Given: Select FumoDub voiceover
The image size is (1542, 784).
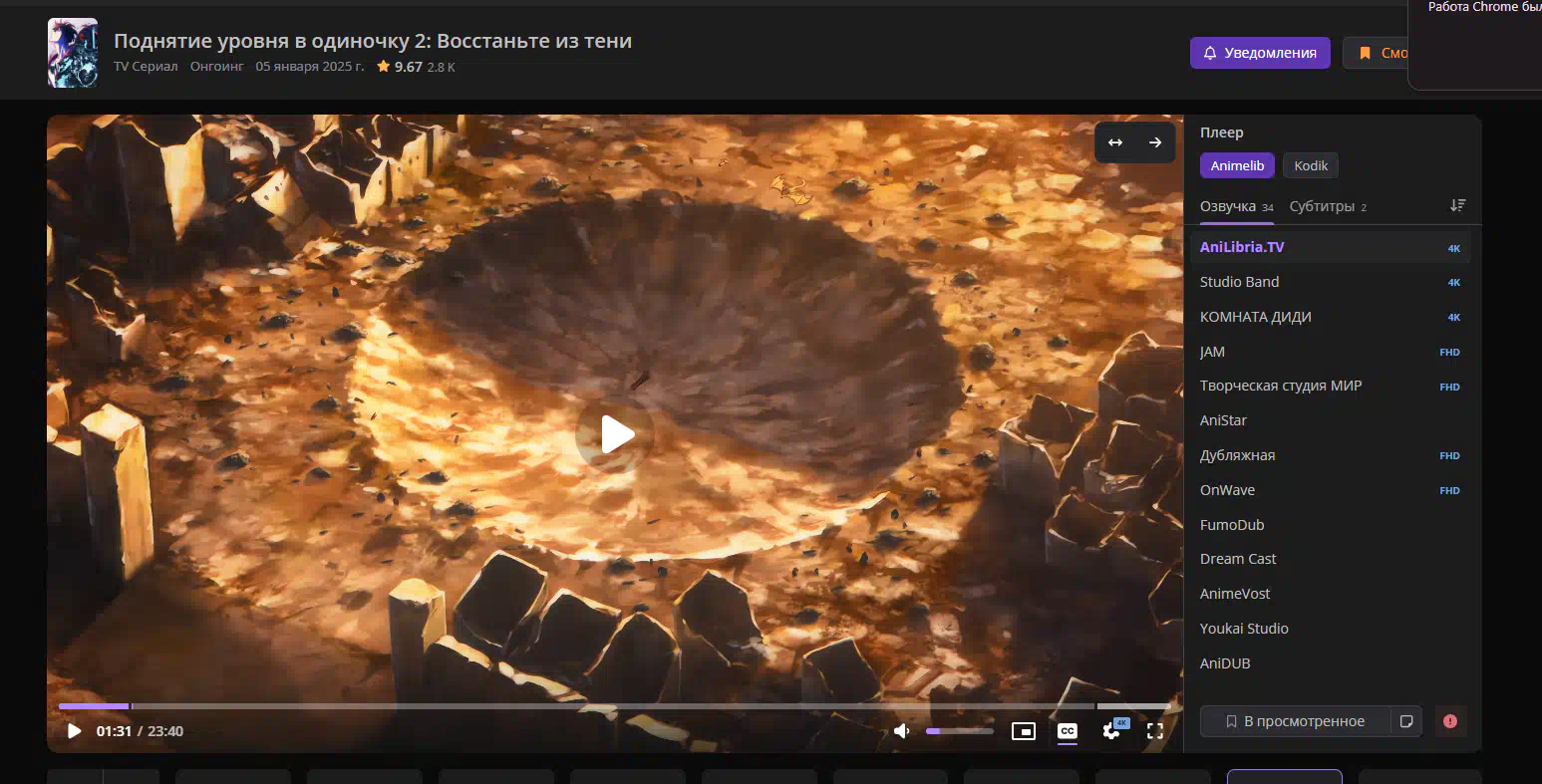Looking at the screenshot, I should (1330, 525).
